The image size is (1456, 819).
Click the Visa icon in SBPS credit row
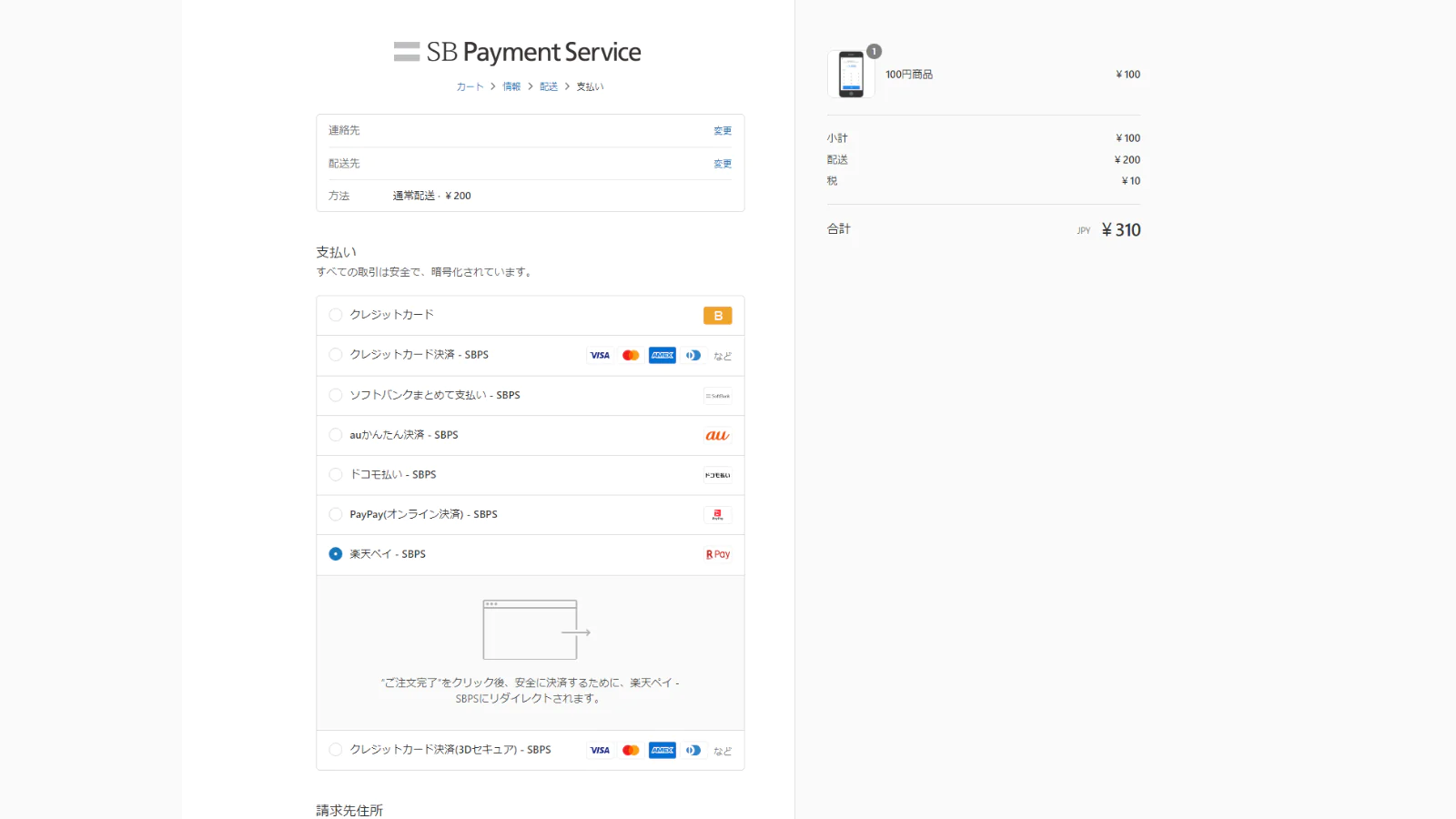coord(600,356)
